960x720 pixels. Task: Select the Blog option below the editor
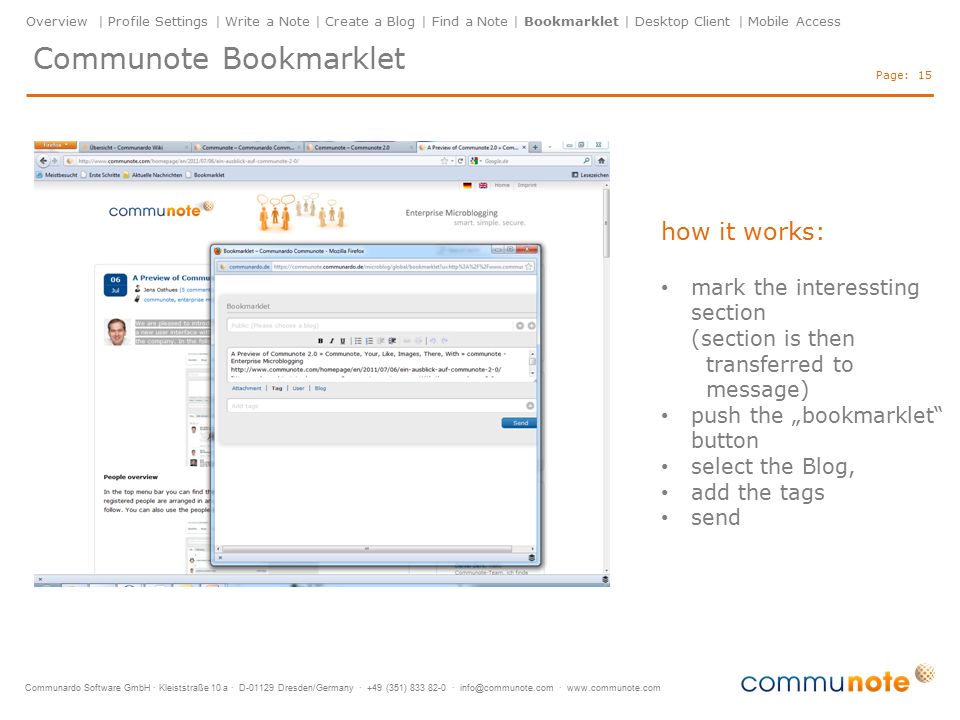tap(320, 388)
